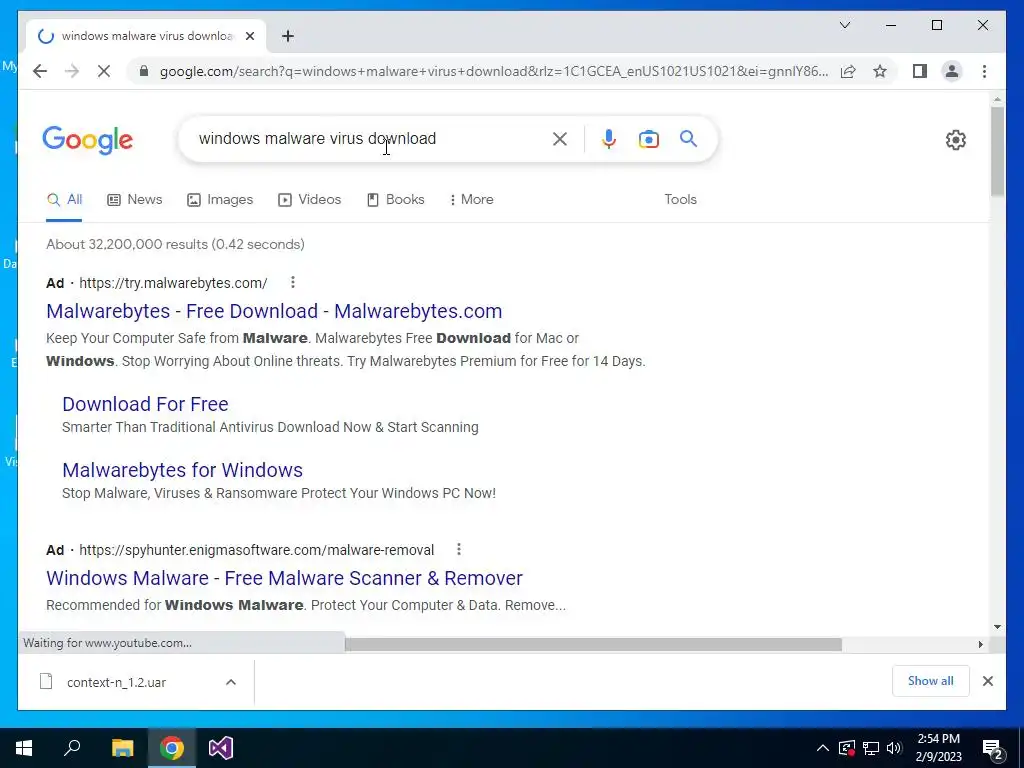
Task: Switch to the News results tab
Action: pyautogui.click(x=135, y=199)
